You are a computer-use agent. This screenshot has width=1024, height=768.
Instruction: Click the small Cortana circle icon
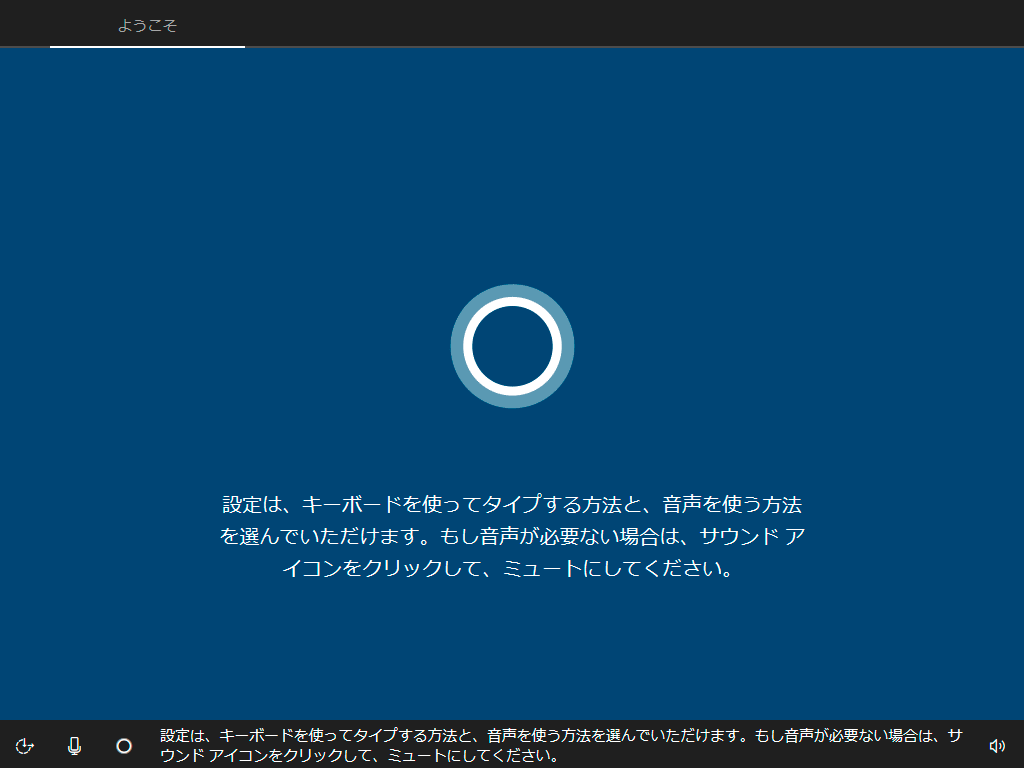pyautogui.click(x=124, y=745)
